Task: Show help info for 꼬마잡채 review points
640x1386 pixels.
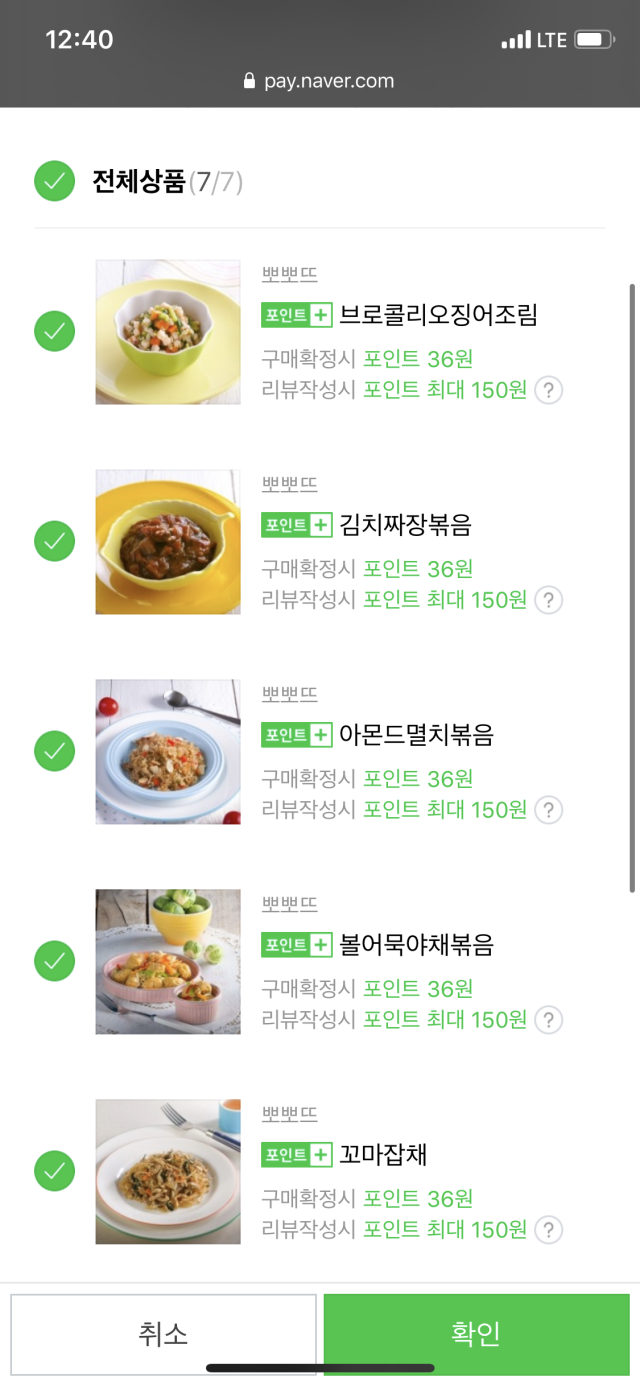Action: pos(548,1230)
